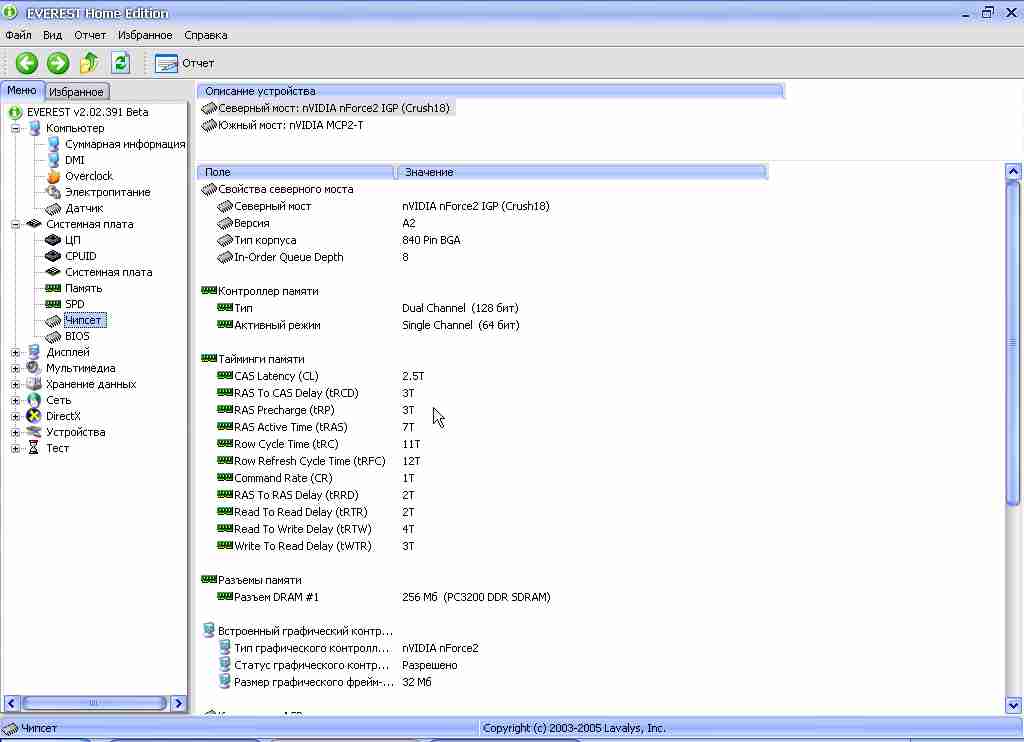Restore down the EVEREST window
Screen dimensions: 1024x742
(988, 12)
